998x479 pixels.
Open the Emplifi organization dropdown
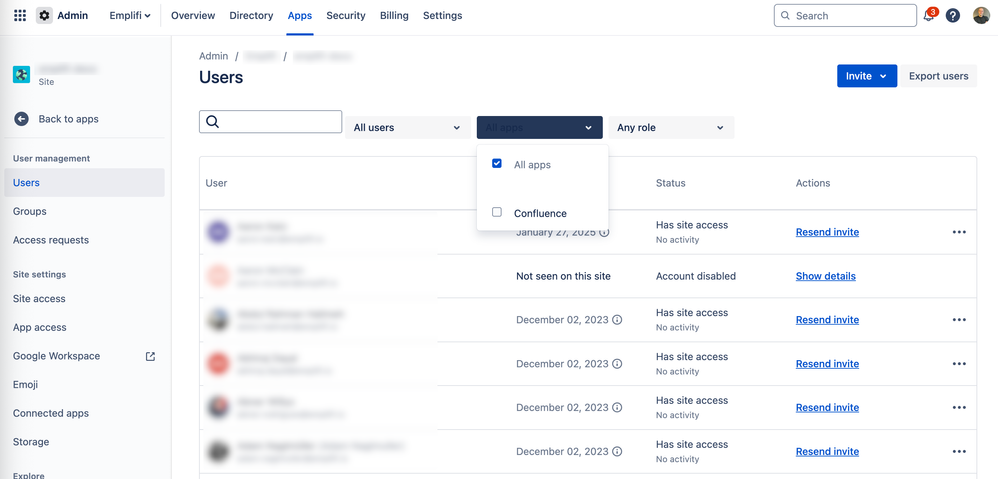130,15
